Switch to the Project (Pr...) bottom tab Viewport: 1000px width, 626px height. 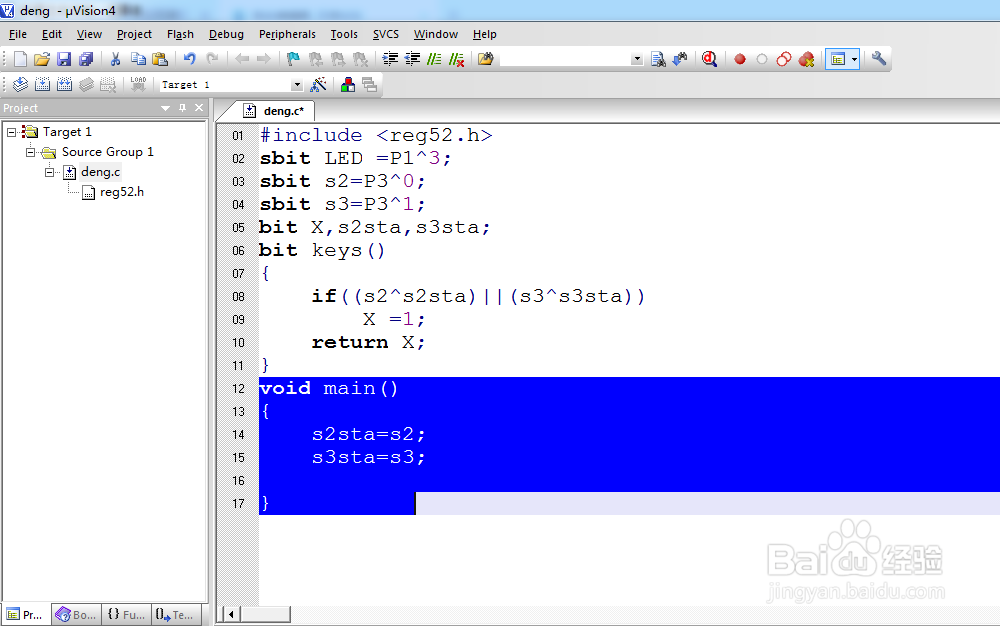pyautogui.click(x=26, y=615)
